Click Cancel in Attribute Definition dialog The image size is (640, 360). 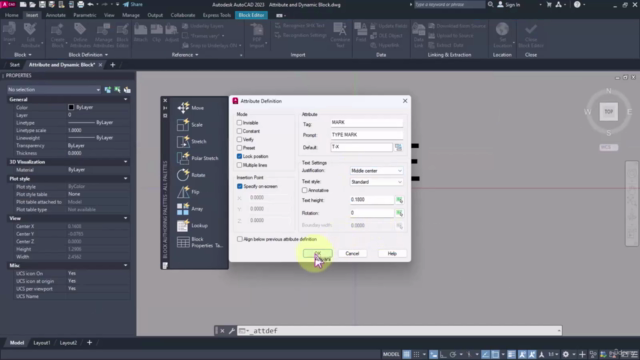coord(352,253)
